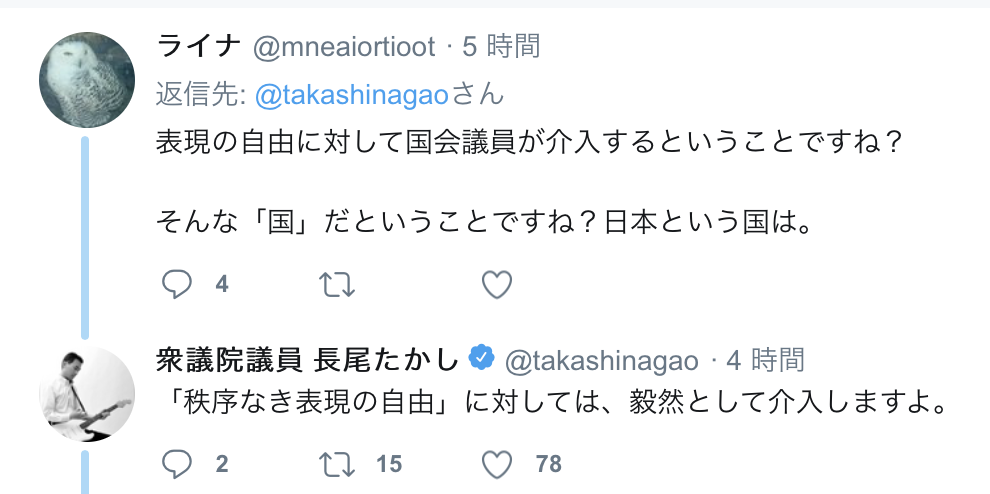Click the blue verified badge icon
This screenshot has width=990, height=494.
(x=482, y=359)
